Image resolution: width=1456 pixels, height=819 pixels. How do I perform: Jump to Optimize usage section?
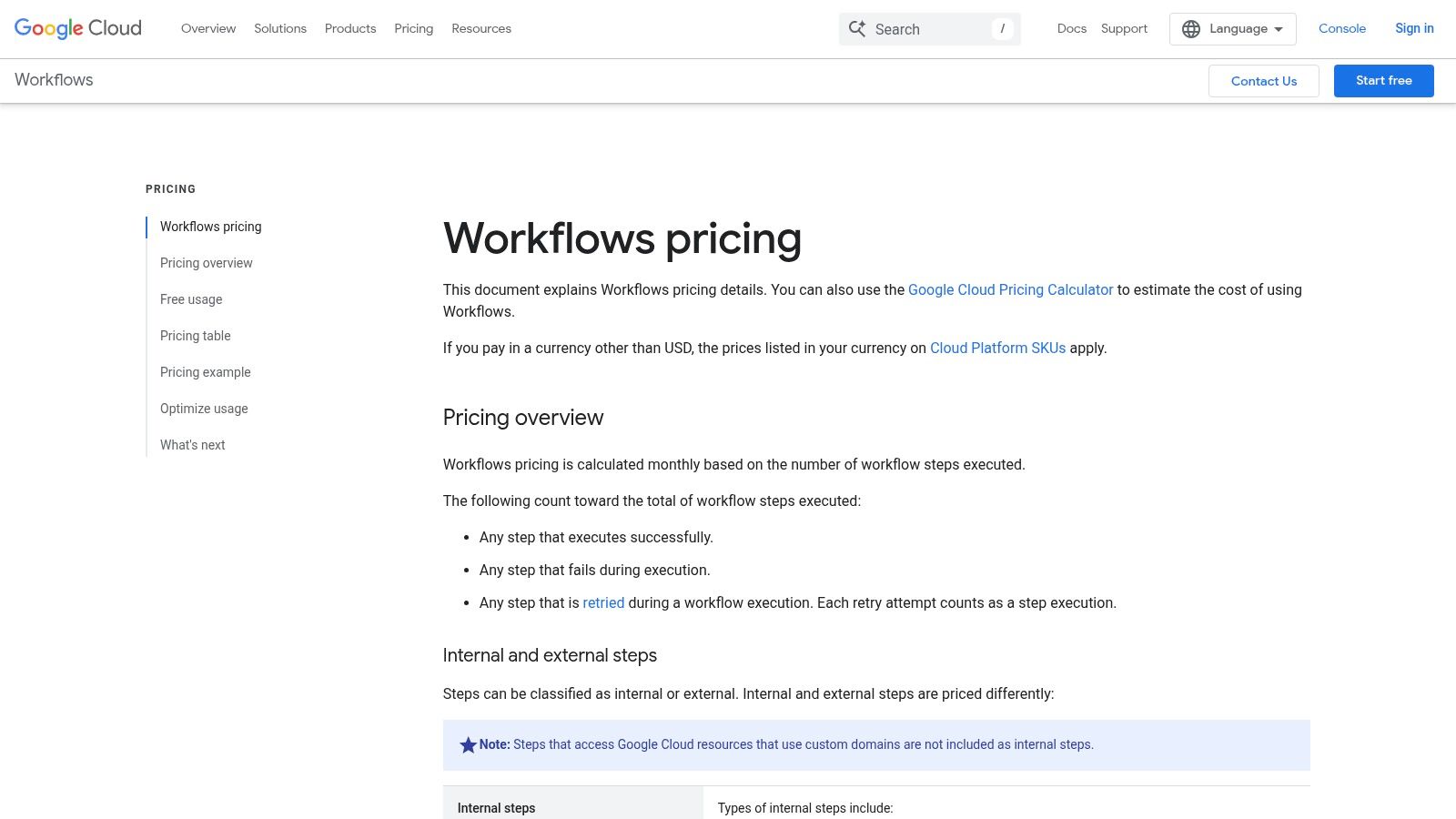click(204, 409)
